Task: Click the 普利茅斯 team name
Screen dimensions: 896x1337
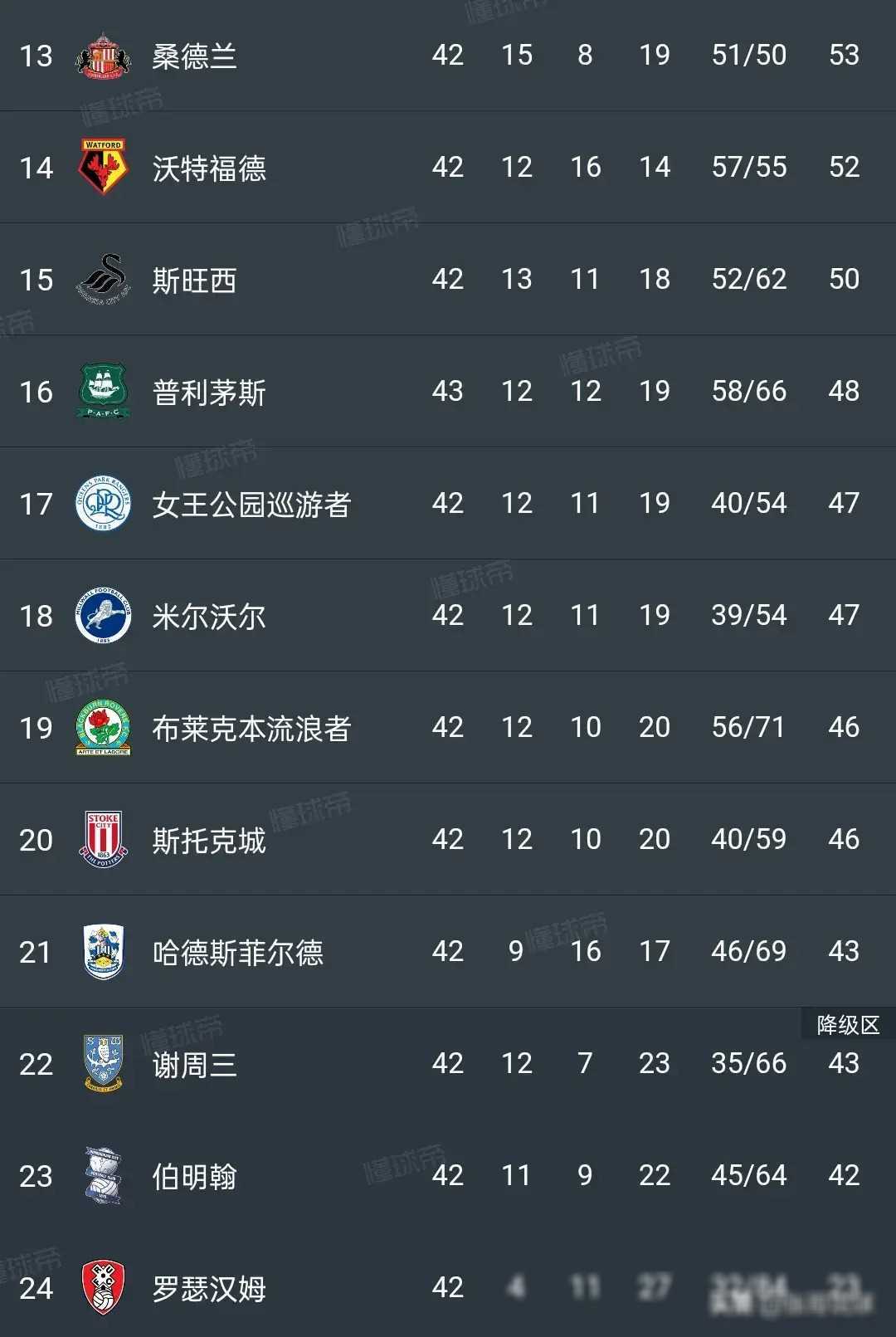Action: coord(209,391)
